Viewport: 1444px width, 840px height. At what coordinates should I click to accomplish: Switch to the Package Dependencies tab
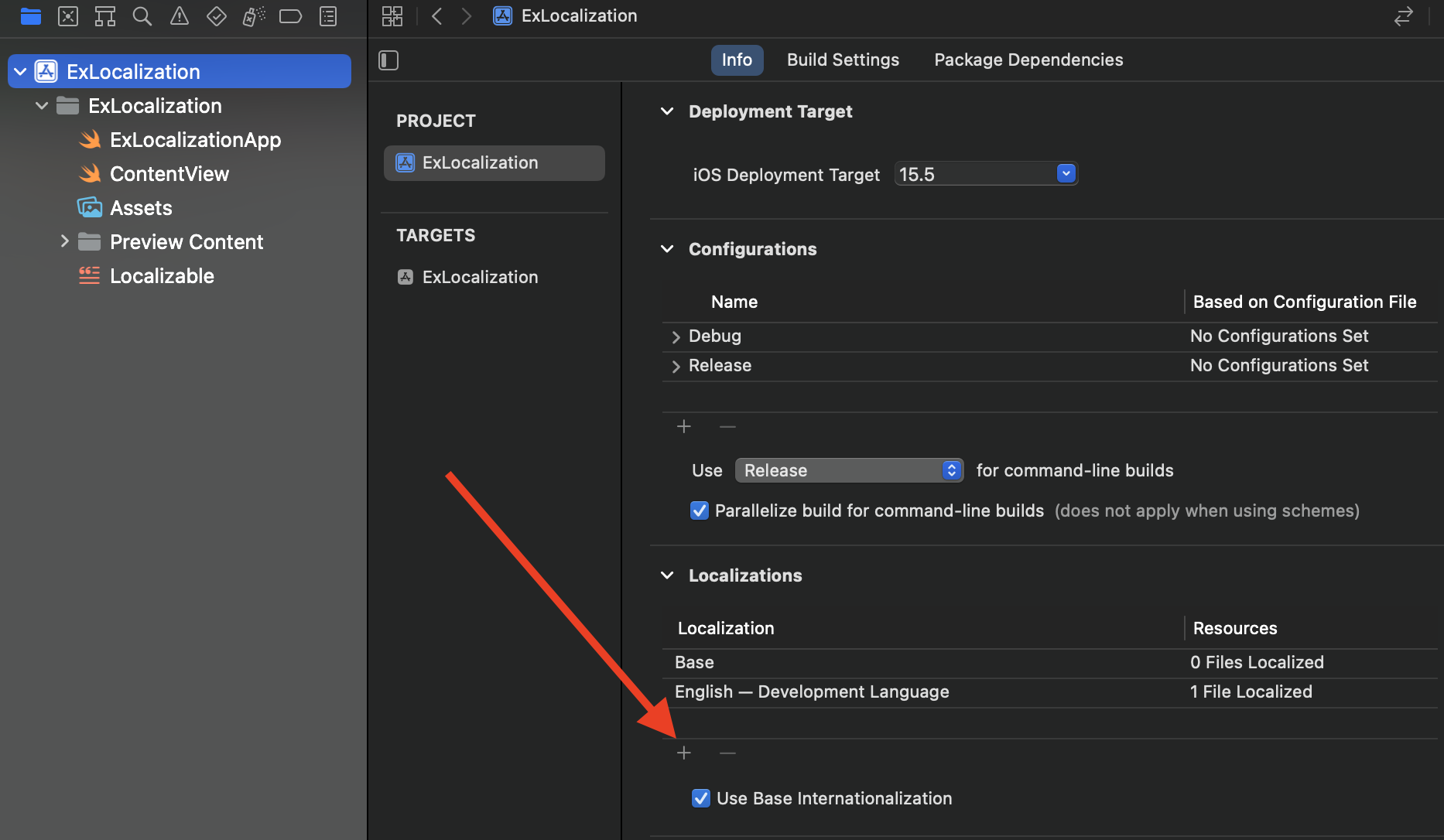[x=1028, y=60]
